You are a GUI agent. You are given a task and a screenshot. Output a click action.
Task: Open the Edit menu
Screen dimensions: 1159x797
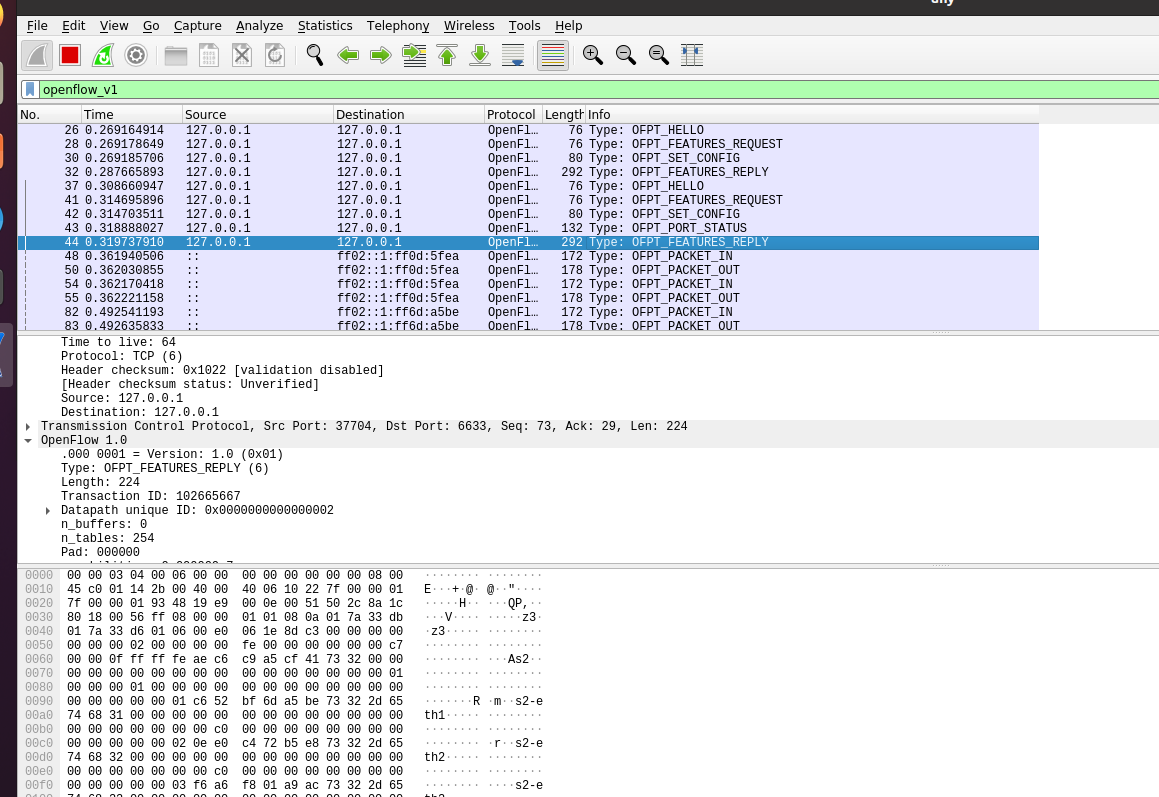pos(73,26)
